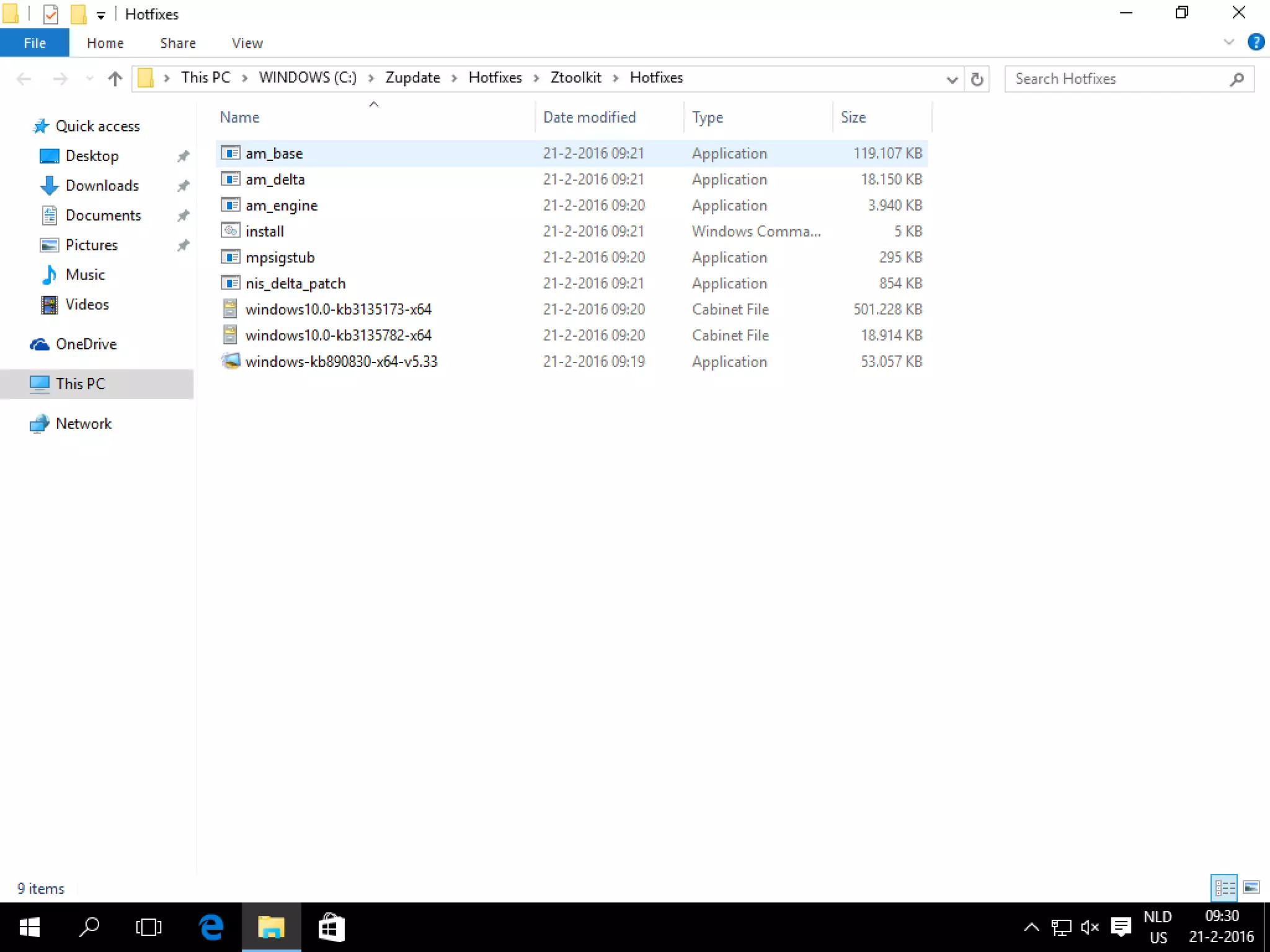The width and height of the screenshot is (1270, 952).
Task: Switch to Large icons view layout
Action: 1251,888
